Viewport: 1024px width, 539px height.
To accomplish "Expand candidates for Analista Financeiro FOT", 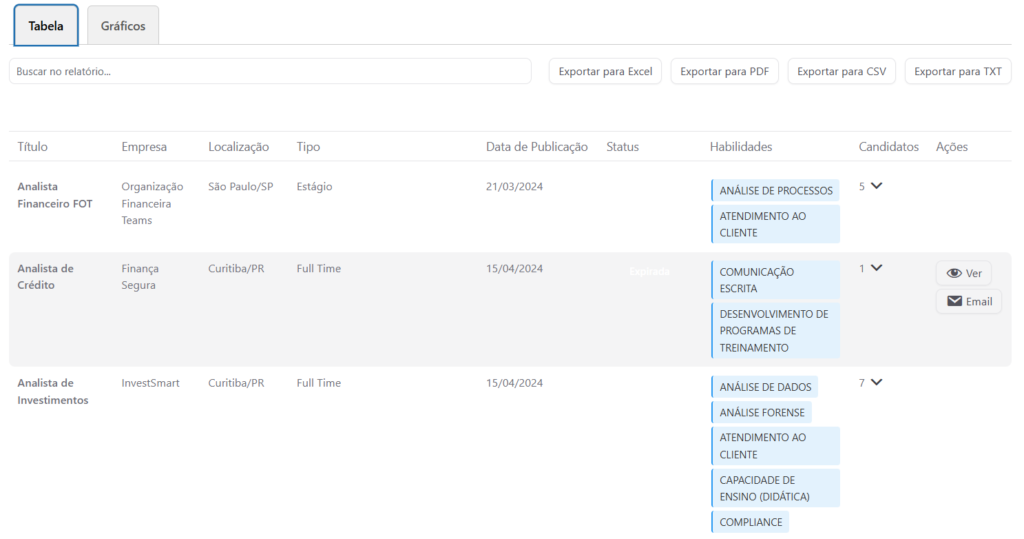I will (x=877, y=186).
